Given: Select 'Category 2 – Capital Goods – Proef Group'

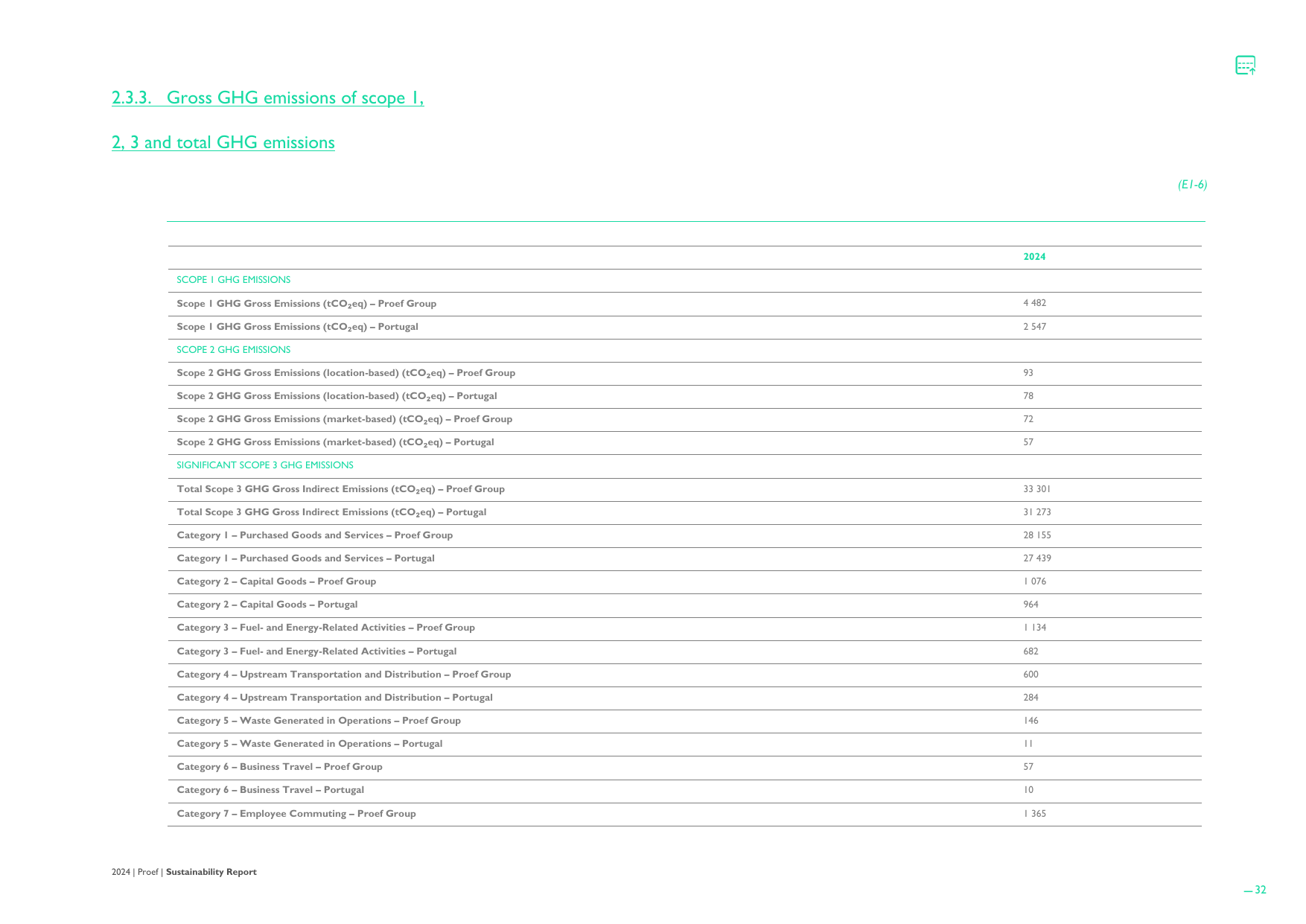Looking at the screenshot, I should (x=276, y=582).
